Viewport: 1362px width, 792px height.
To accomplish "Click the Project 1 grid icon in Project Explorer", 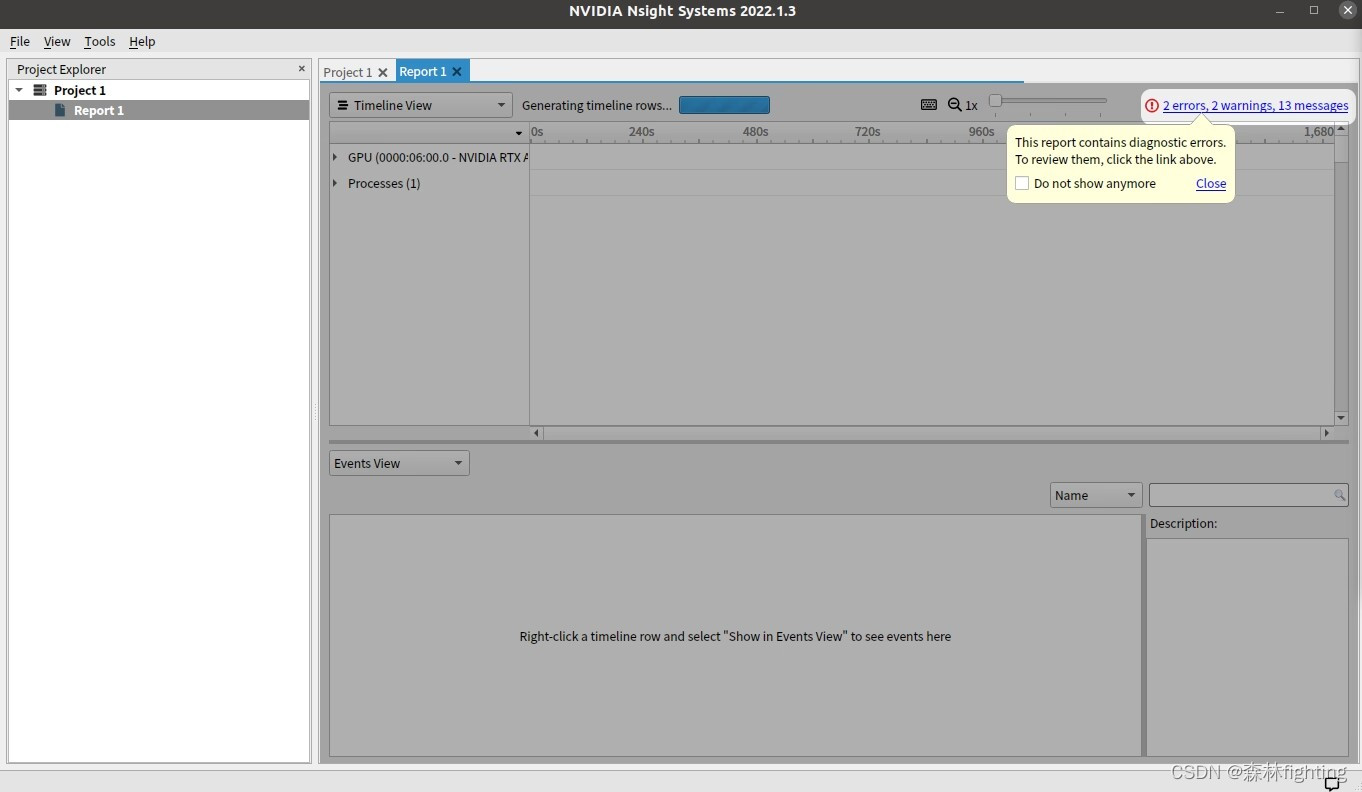I will pos(38,90).
